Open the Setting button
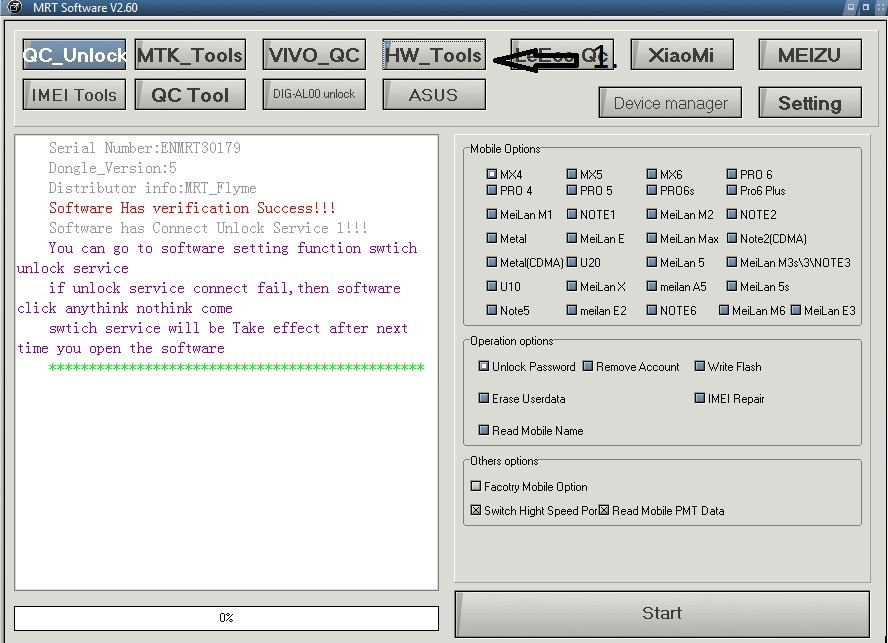888x643 pixels. [x=810, y=103]
